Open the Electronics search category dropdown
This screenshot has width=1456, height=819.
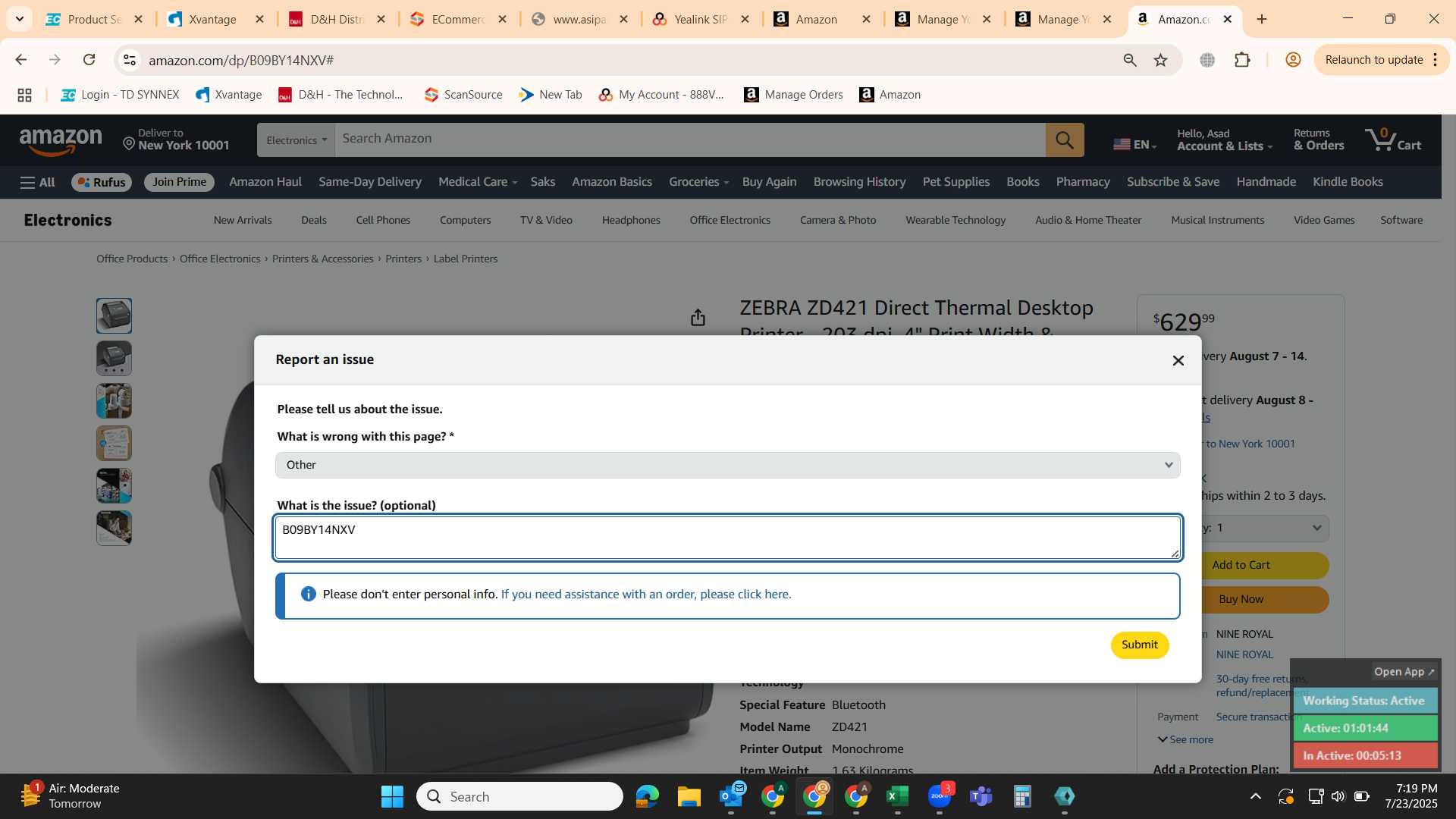296,140
